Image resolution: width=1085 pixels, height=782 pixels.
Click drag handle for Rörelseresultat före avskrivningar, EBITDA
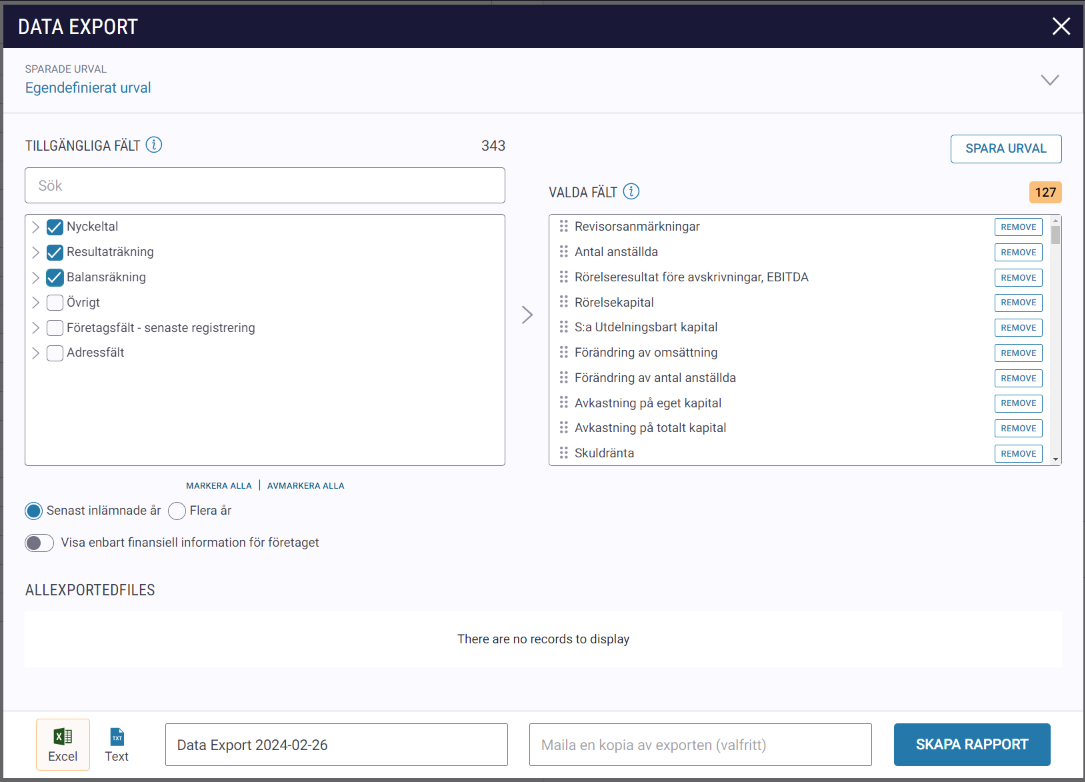coord(564,277)
